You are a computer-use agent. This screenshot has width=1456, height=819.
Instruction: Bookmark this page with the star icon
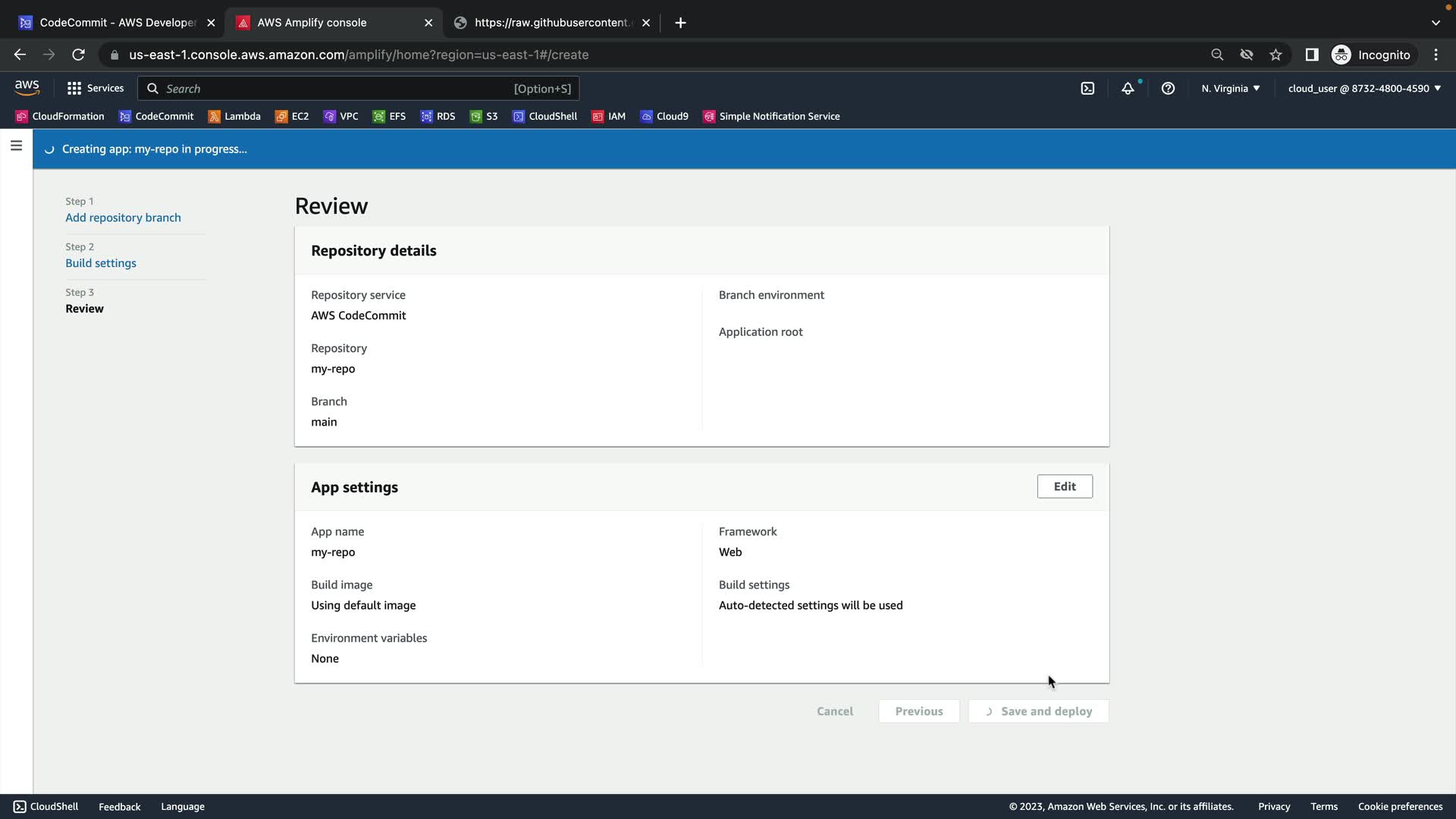click(1276, 55)
